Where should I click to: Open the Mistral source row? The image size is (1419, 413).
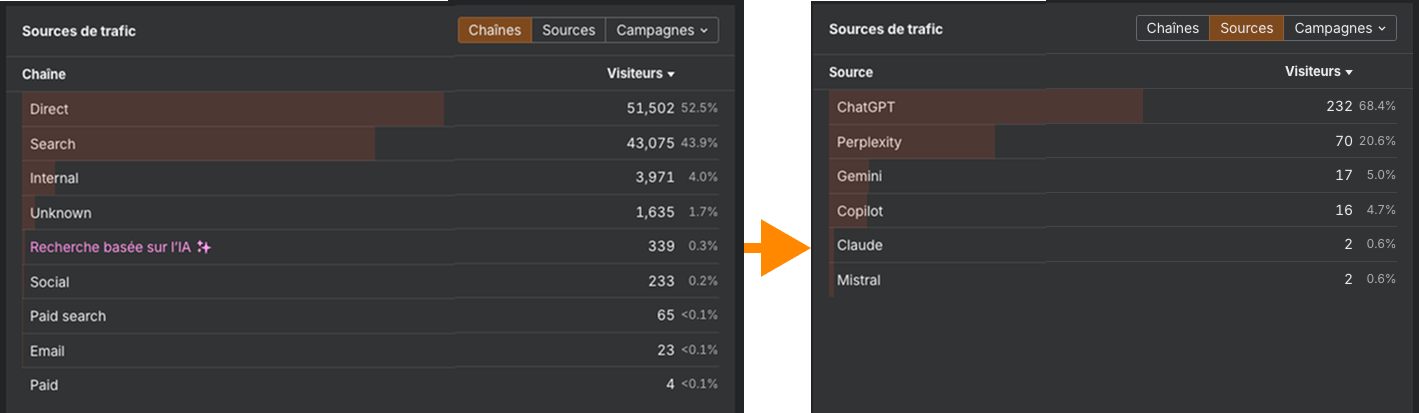(x=1113, y=280)
